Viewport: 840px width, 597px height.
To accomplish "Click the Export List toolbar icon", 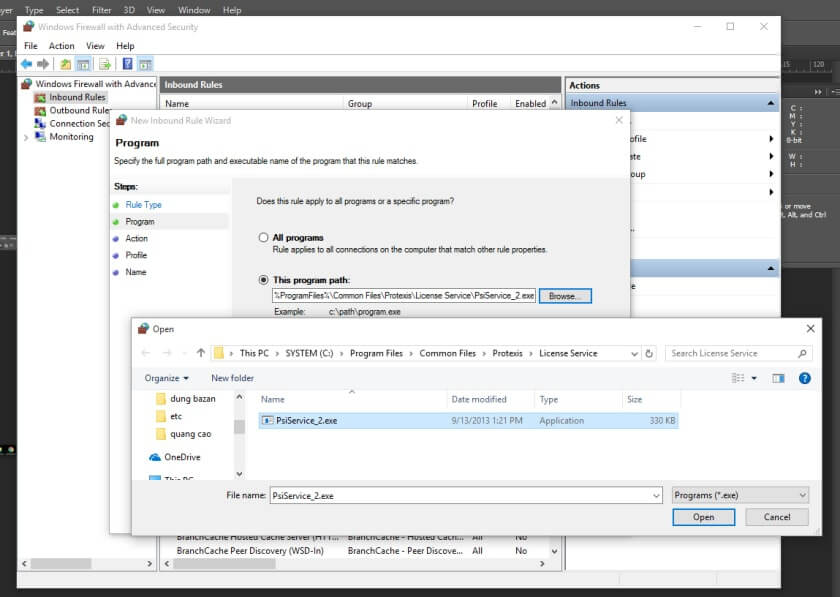I will tap(105, 64).
